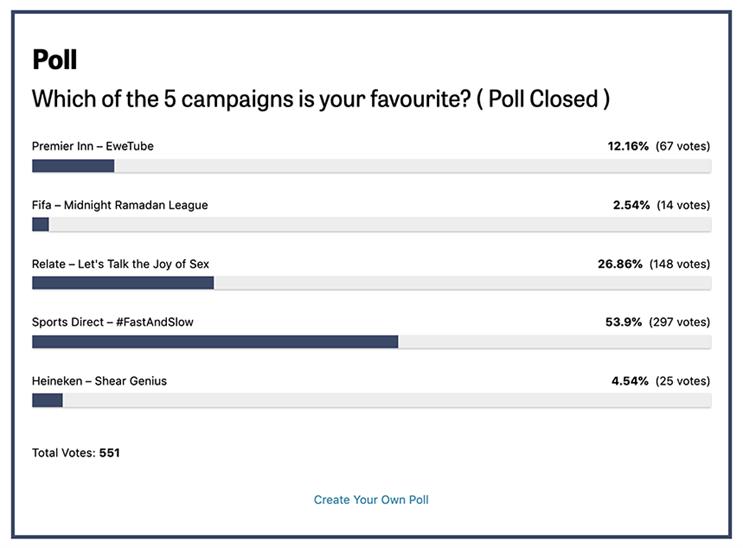Click the 26.86% (148 votes) result text
This screenshot has width=743, height=548.
point(654,264)
